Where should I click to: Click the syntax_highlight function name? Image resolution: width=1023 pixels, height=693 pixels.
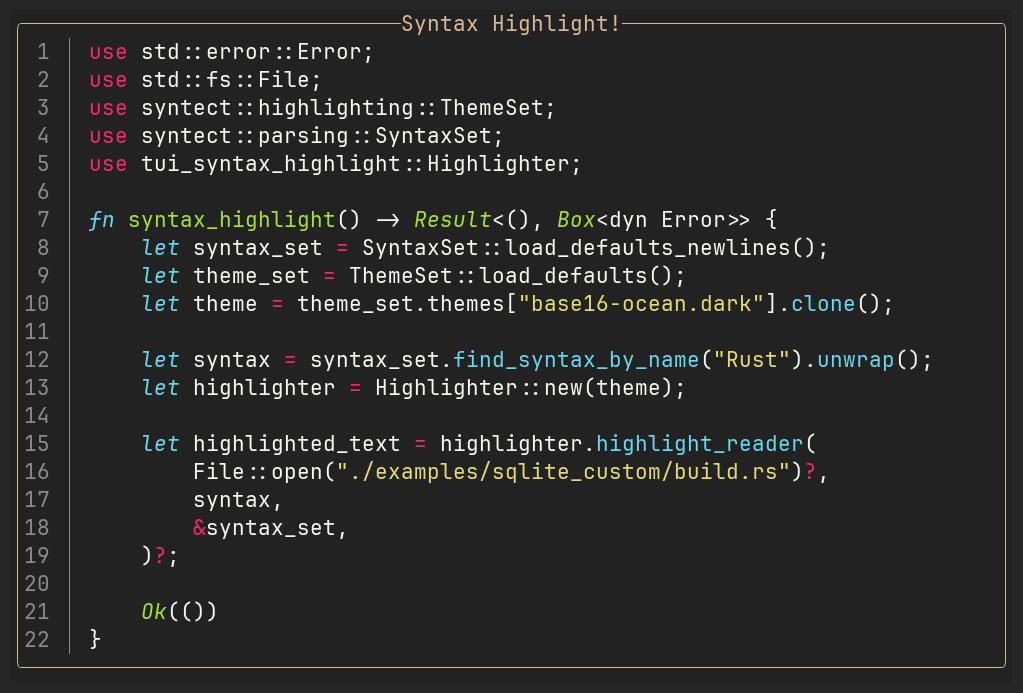[231, 220]
